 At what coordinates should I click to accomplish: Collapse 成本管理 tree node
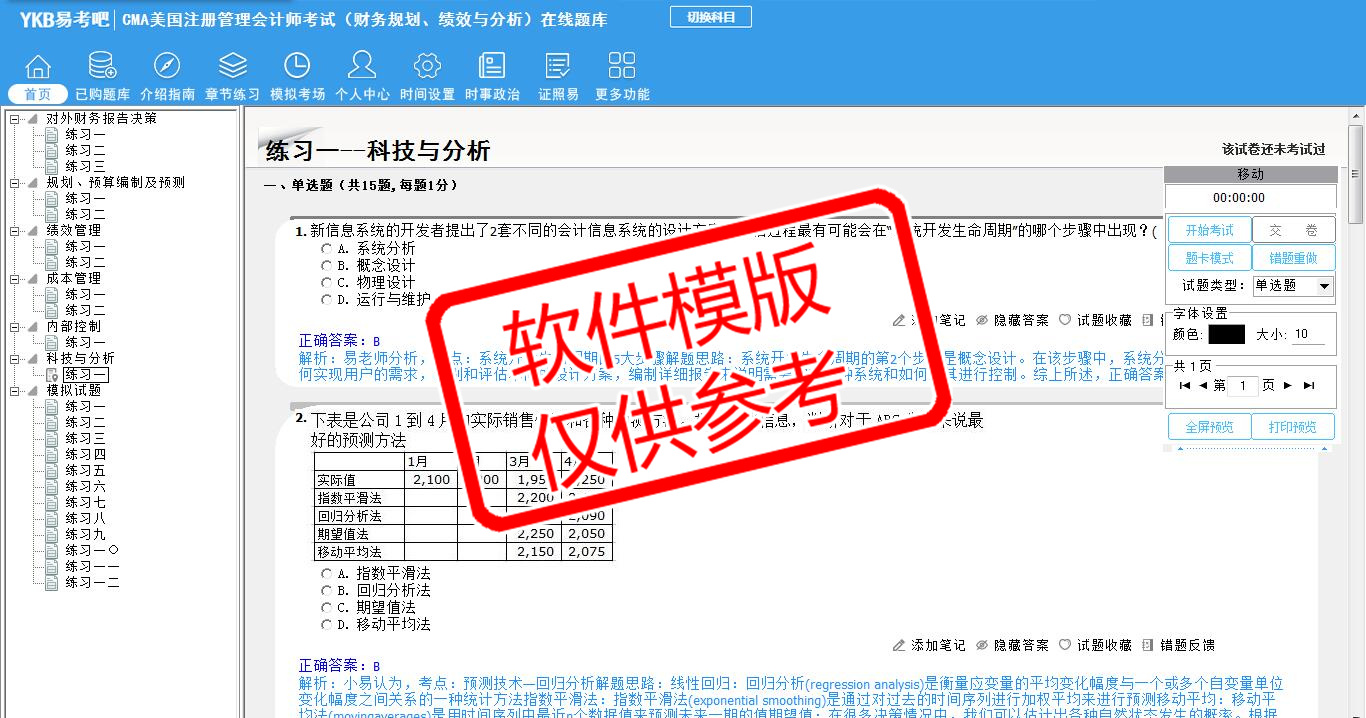click(x=14, y=278)
